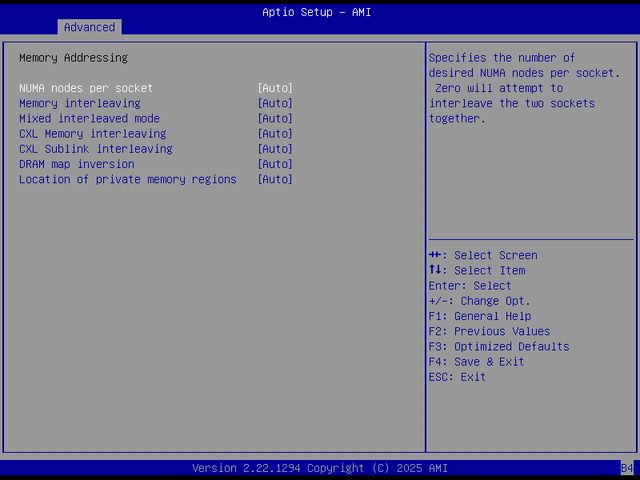Click the Memory Addressing heading
The height and width of the screenshot is (480, 640).
(73, 58)
